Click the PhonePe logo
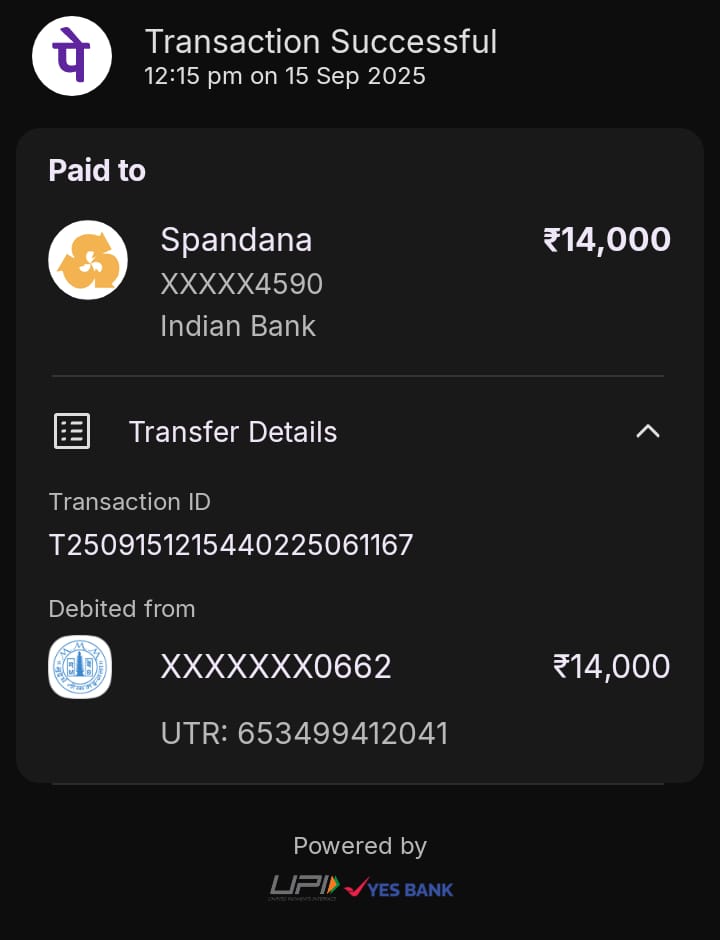720x940 pixels. coord(71,56)
